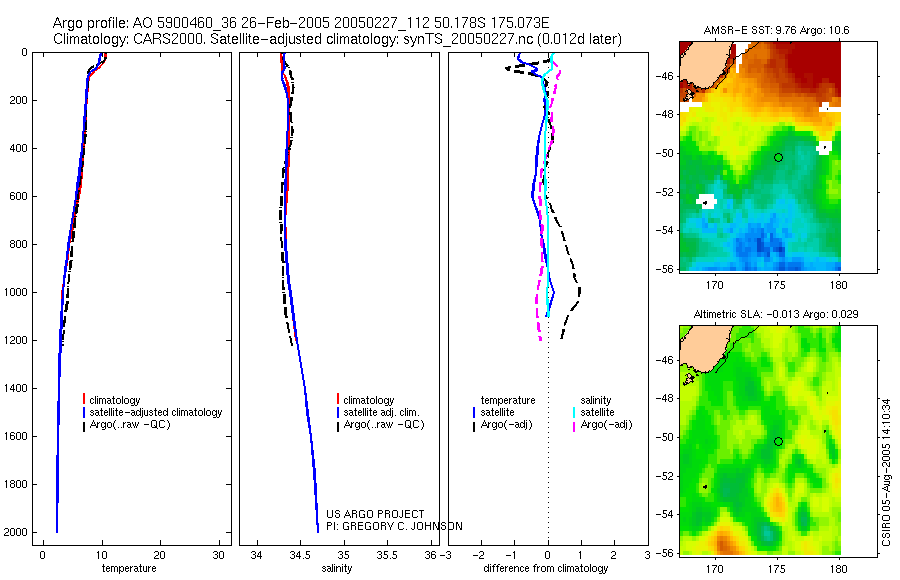Click depth tick label '1000' on left axis
Screen dimensions: 900x580
tap(15, 292)
